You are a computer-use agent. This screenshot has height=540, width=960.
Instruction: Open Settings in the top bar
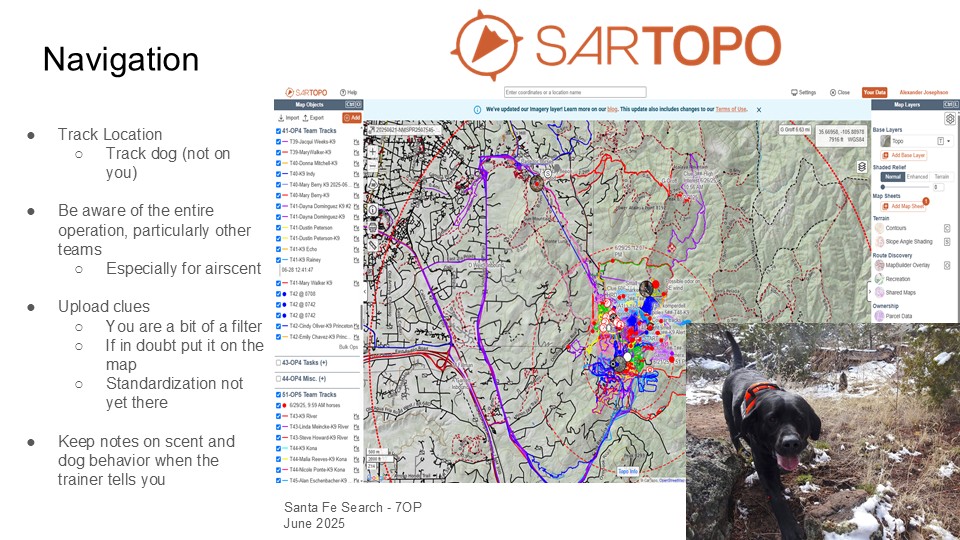click(803, 92)
